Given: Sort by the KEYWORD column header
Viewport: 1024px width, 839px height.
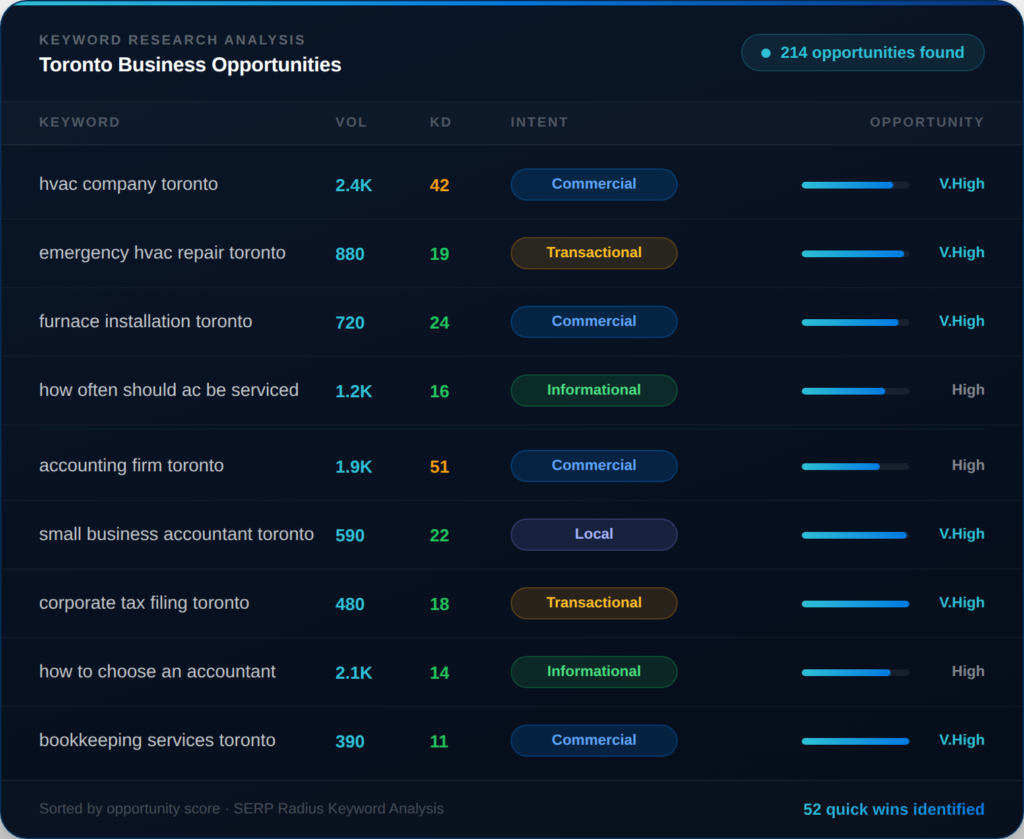Looking at the screenshot, I should (79, 122).
